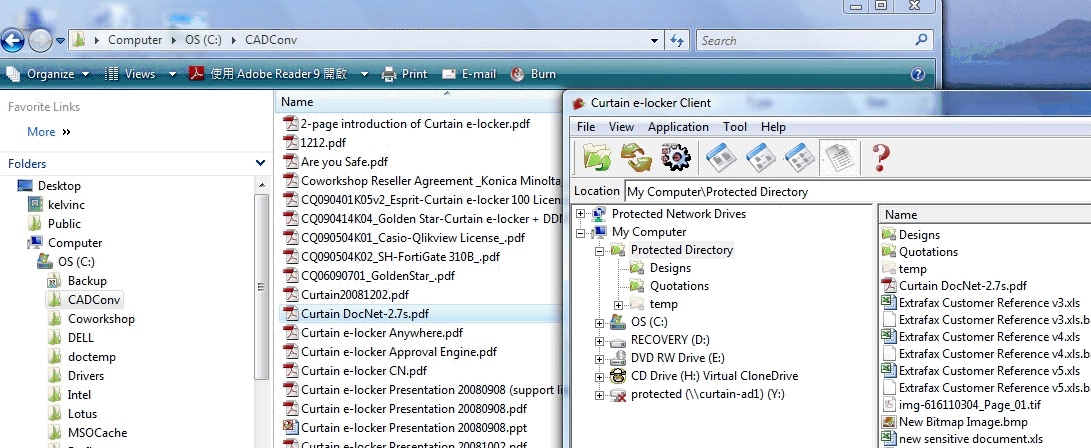1091x448 pixels.
Task: Expand the DVD RW Drive (E:) node
Action: 600,359
